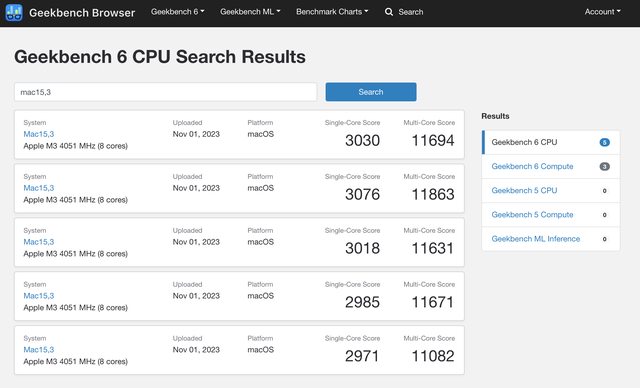The height and width of the screenshot is (388, 640).
Task: Expand the Geekbench ML dropdown
Action: [x=250, y=12]
